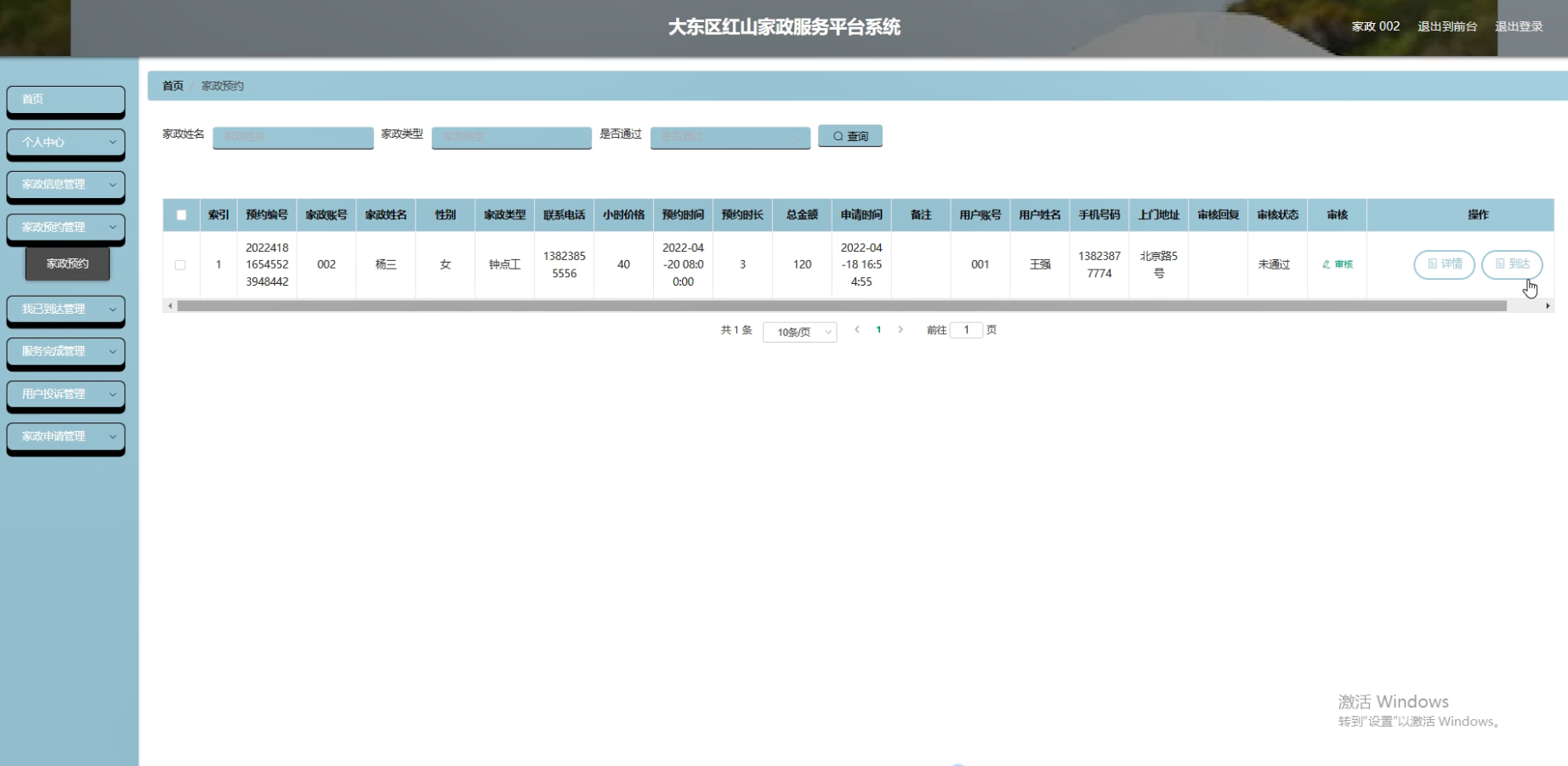View 详情 for the booking row

pos(1444,264)
